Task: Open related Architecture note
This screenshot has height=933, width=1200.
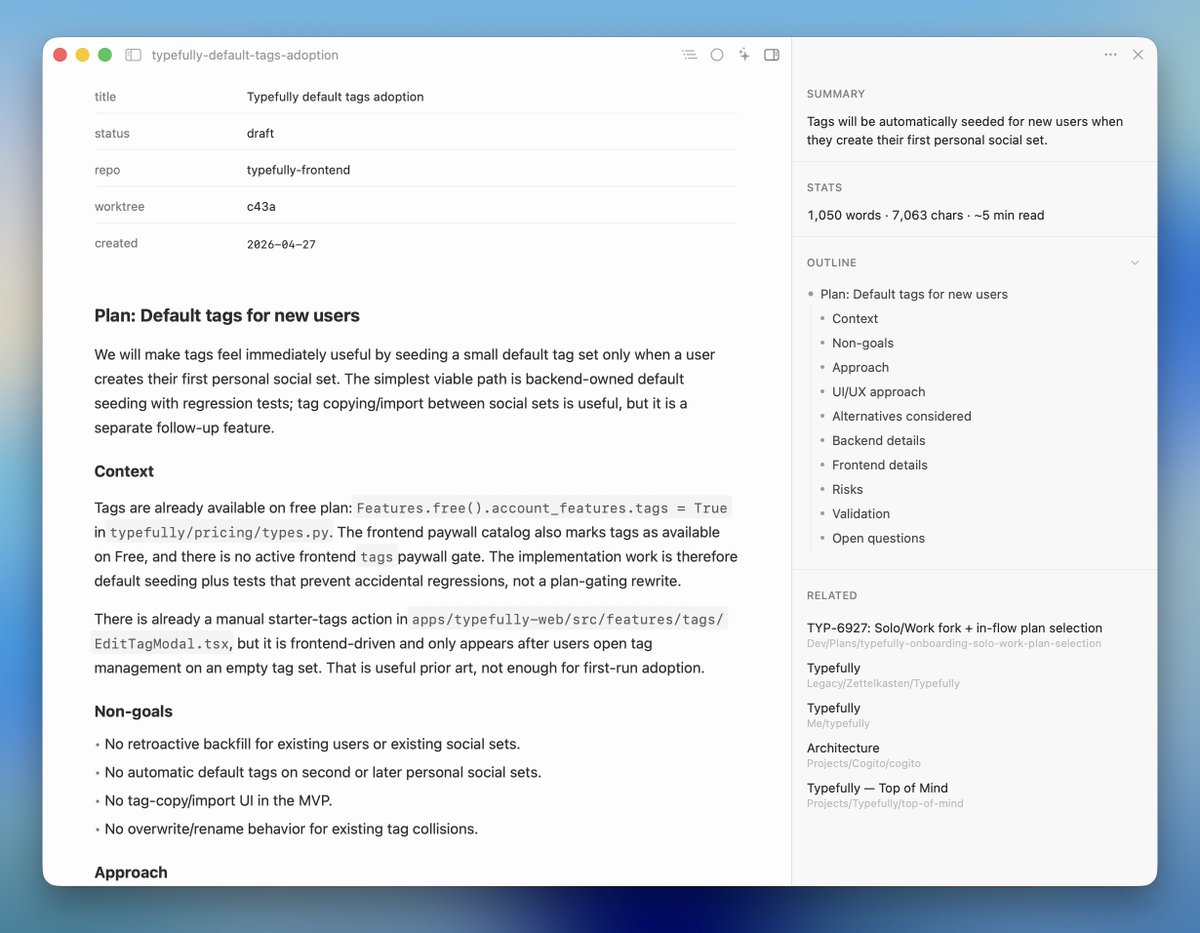Action: point(864,755)
